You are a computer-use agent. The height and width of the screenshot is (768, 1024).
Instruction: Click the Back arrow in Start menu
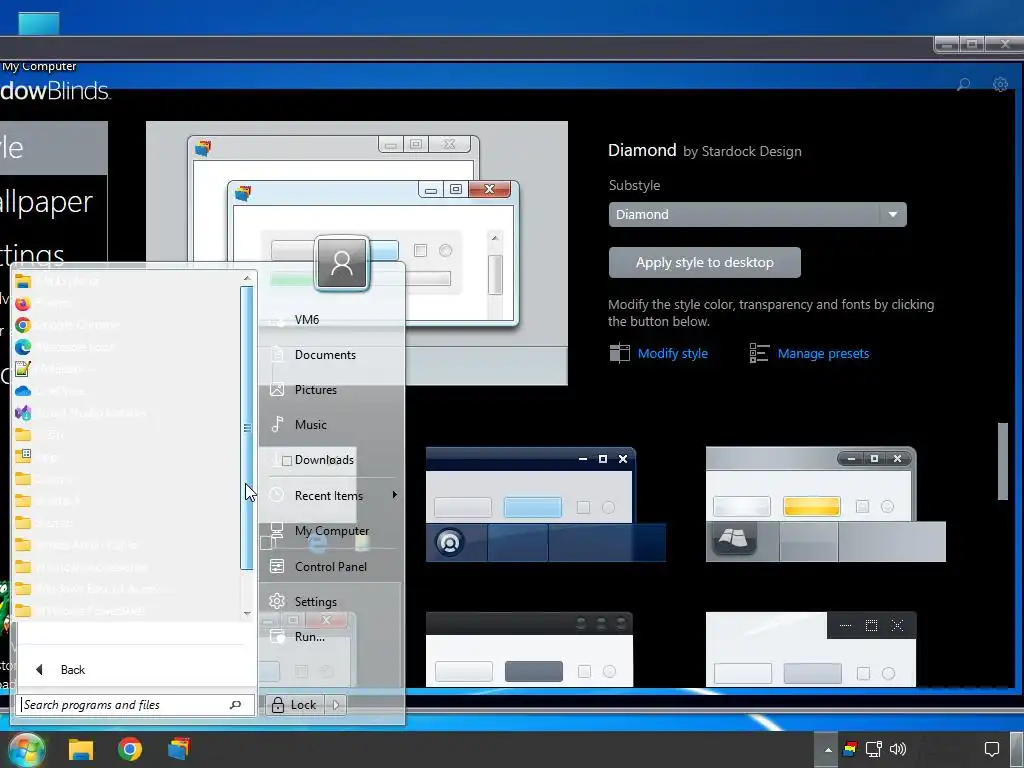click(40, 669)
